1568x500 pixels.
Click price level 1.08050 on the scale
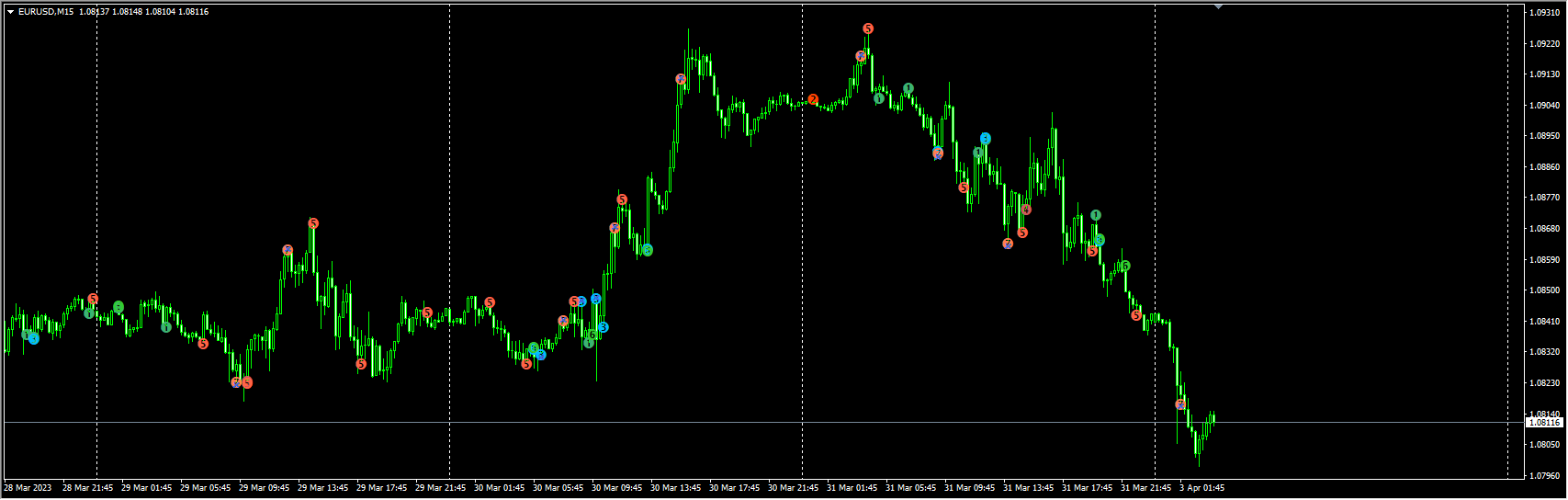point(1545,445)
